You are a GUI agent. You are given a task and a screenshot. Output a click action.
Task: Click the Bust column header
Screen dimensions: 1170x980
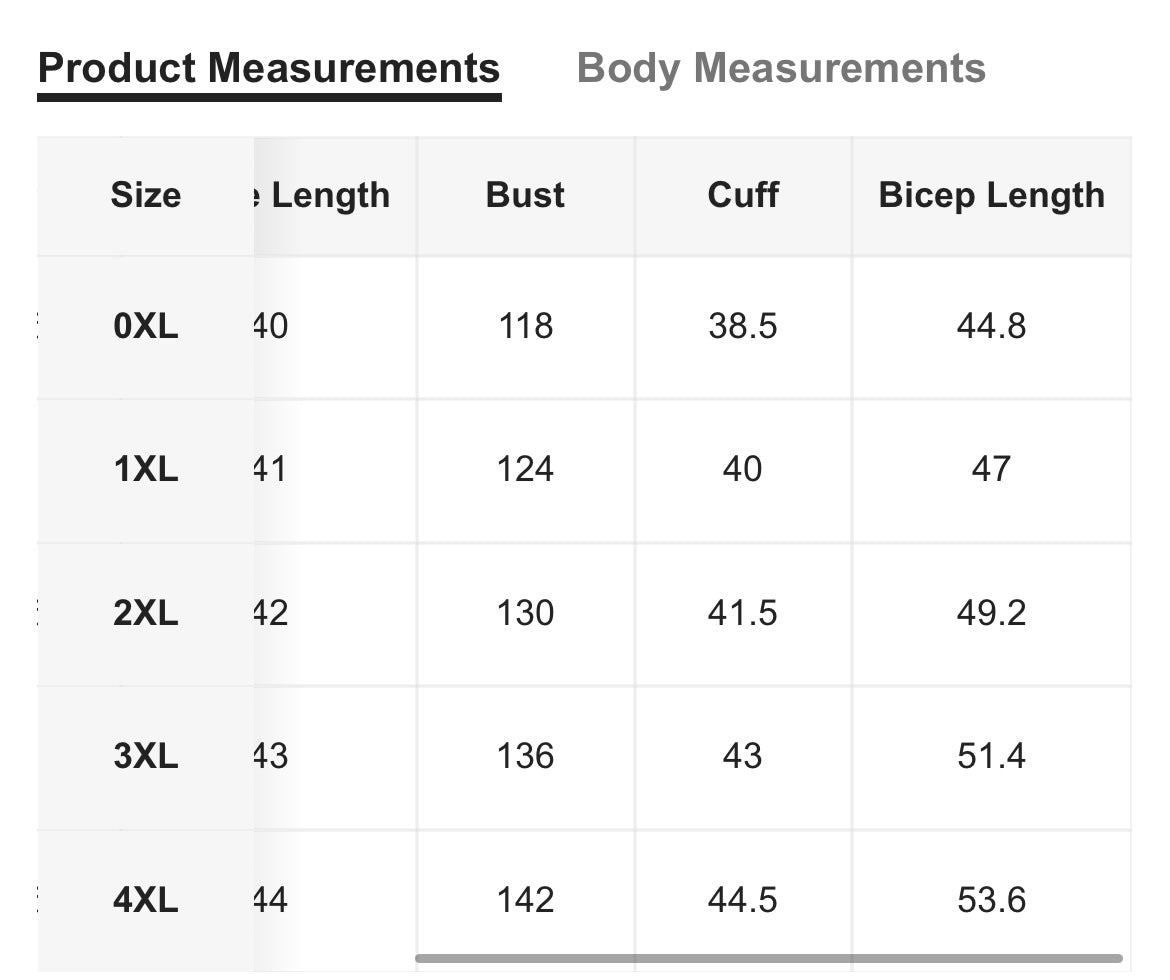(x=525, y=196)
